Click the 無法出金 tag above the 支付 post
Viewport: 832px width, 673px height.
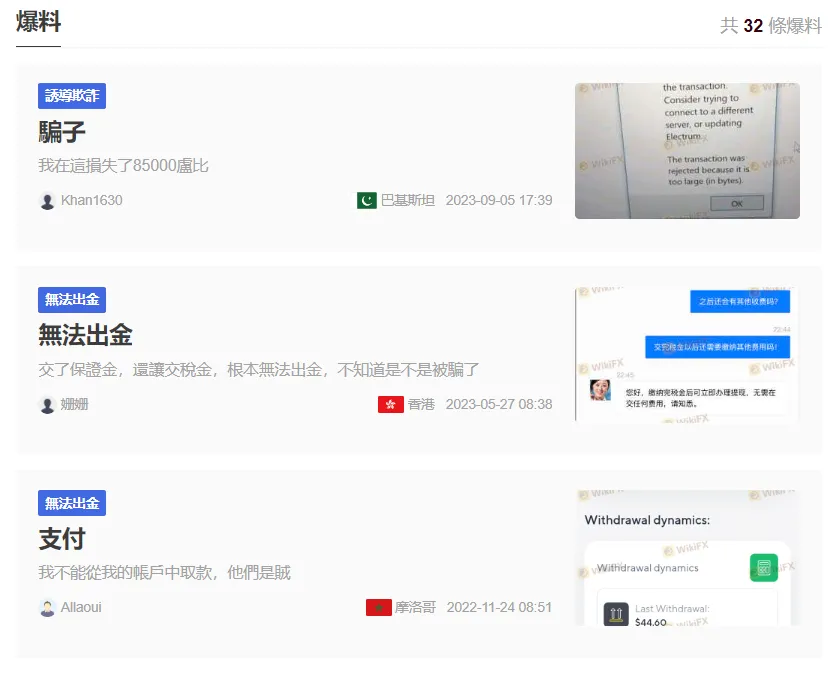[x=72, y=503]
